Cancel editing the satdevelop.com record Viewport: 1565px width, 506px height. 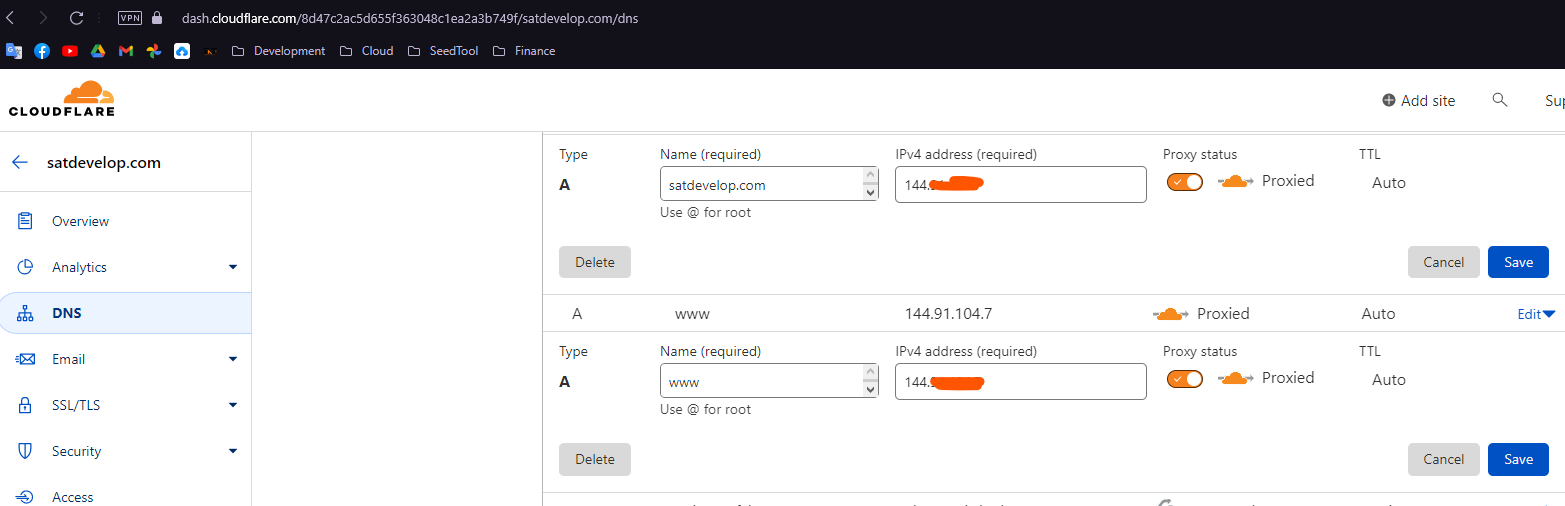(1443, 262)
